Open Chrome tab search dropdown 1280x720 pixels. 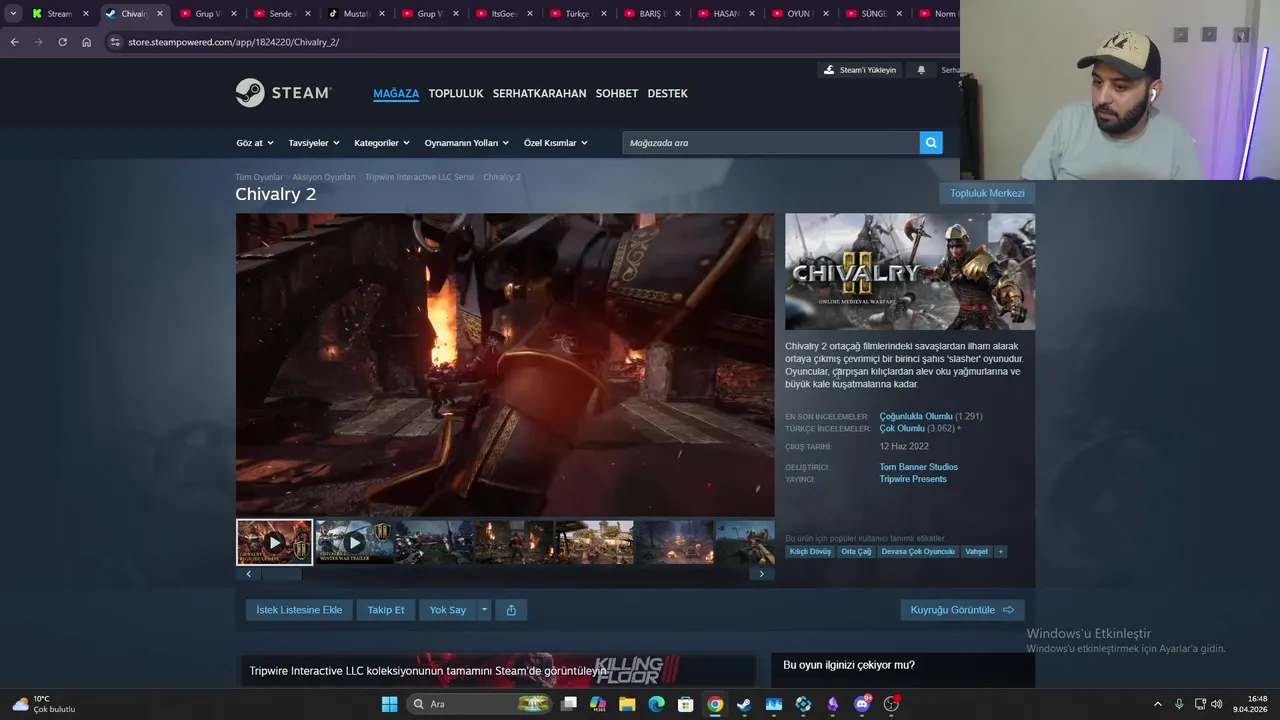click(x=13, y=14)
